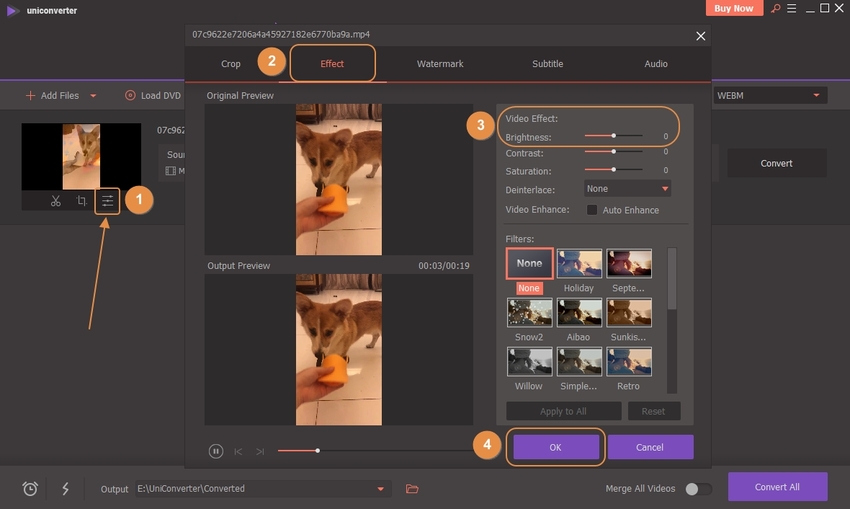Pause the preview playback
The height and width of the screenshot is (509, 850).
click(216, 451)
